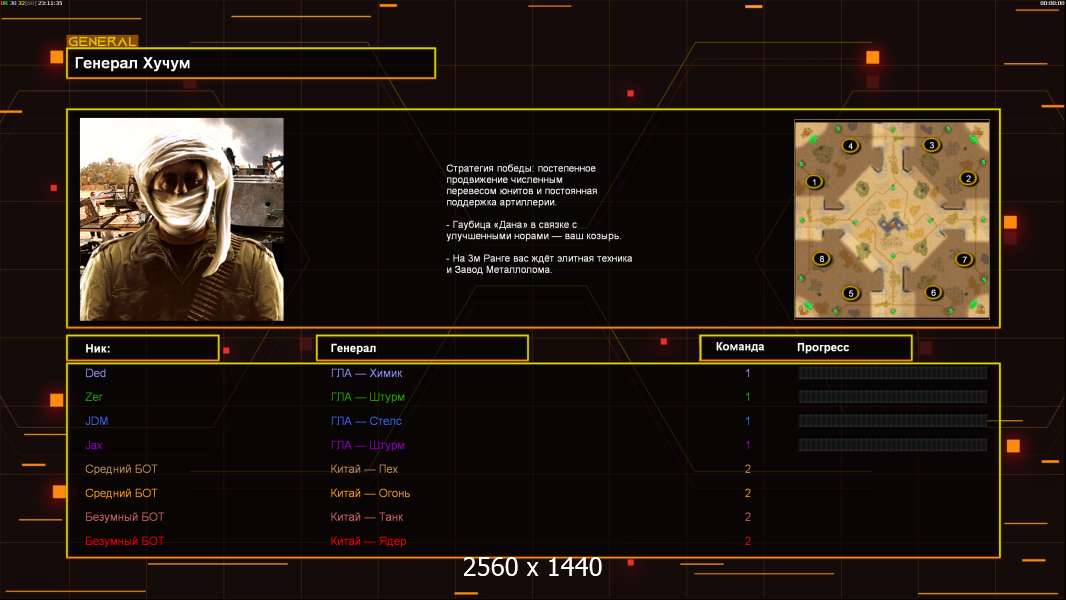1066x600 pixels.
Task: Click the Команда column header
Action: point(740,347)
